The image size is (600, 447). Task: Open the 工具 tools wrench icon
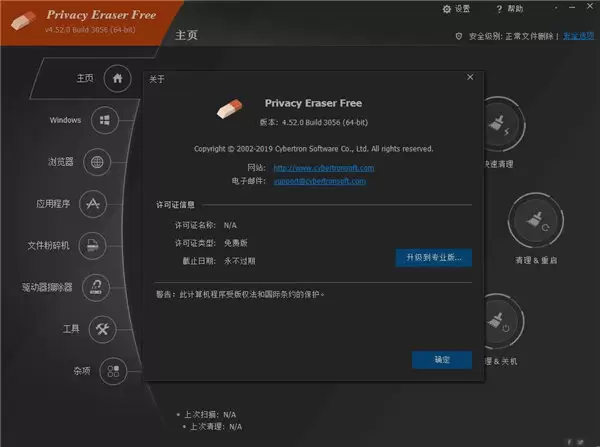tap(102, 329)
